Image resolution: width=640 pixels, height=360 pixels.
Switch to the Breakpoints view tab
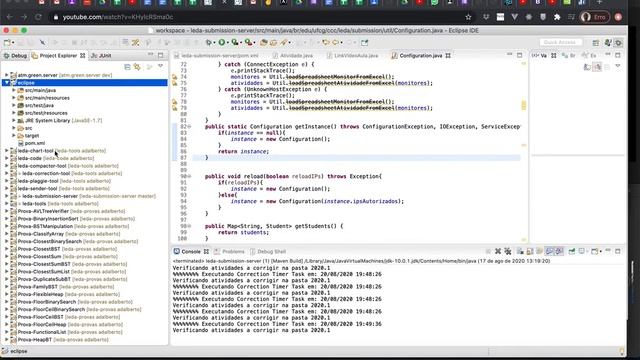[x=568, y=56]
